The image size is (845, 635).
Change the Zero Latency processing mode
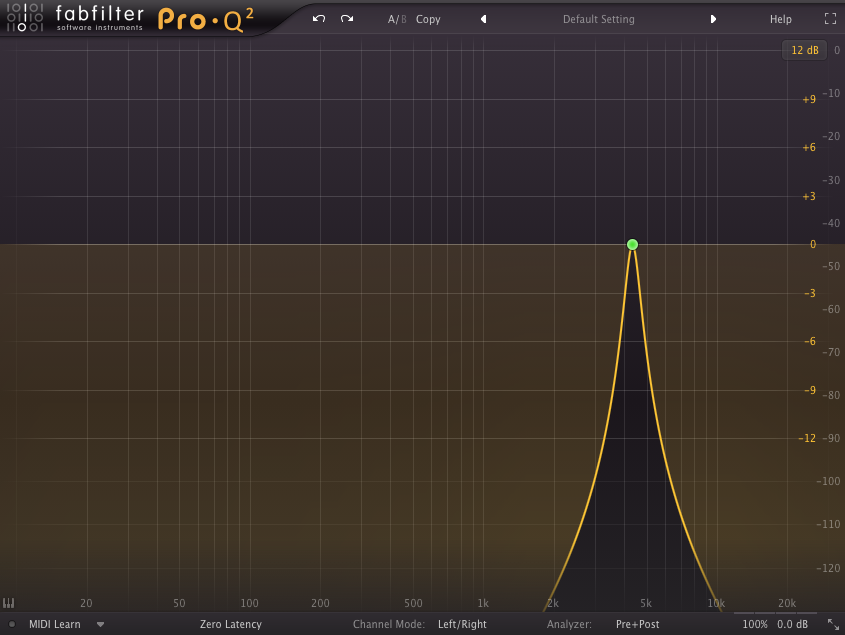click(x=230, y=624)
